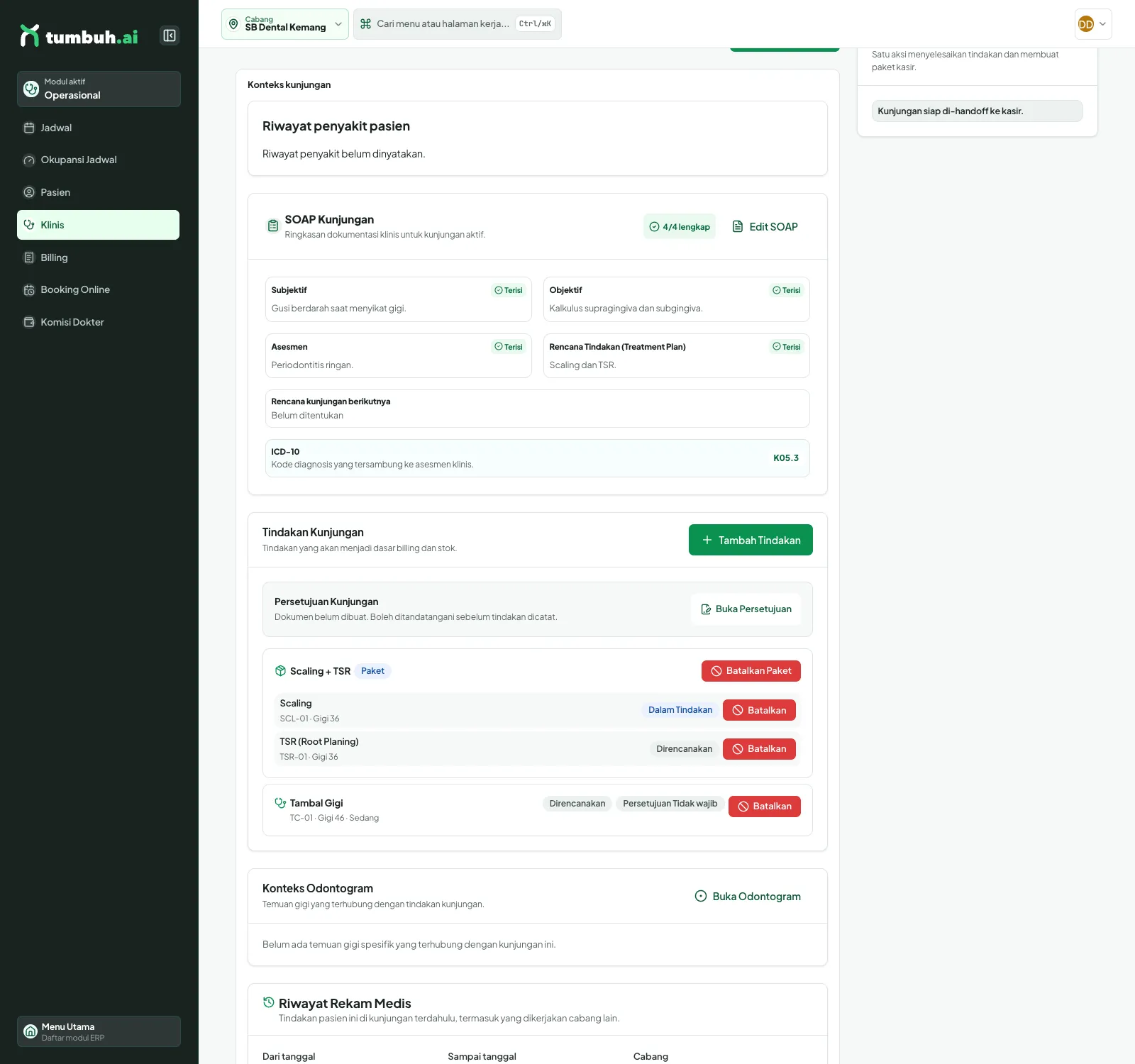The height and width of the screenshot is (1064, 1135).
Task: Click the Tambal Gigi stethoscope icon
Action: (x=281, y=803)
